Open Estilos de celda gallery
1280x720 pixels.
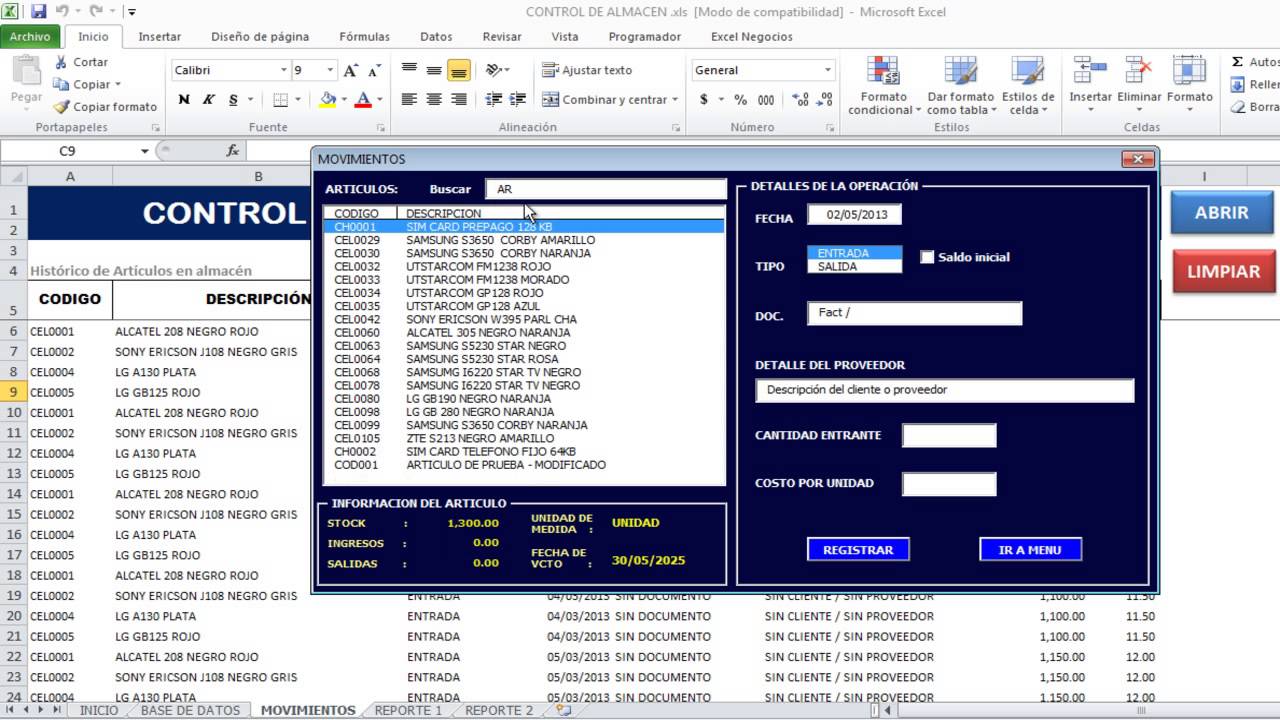click(x=1028, y=86)
